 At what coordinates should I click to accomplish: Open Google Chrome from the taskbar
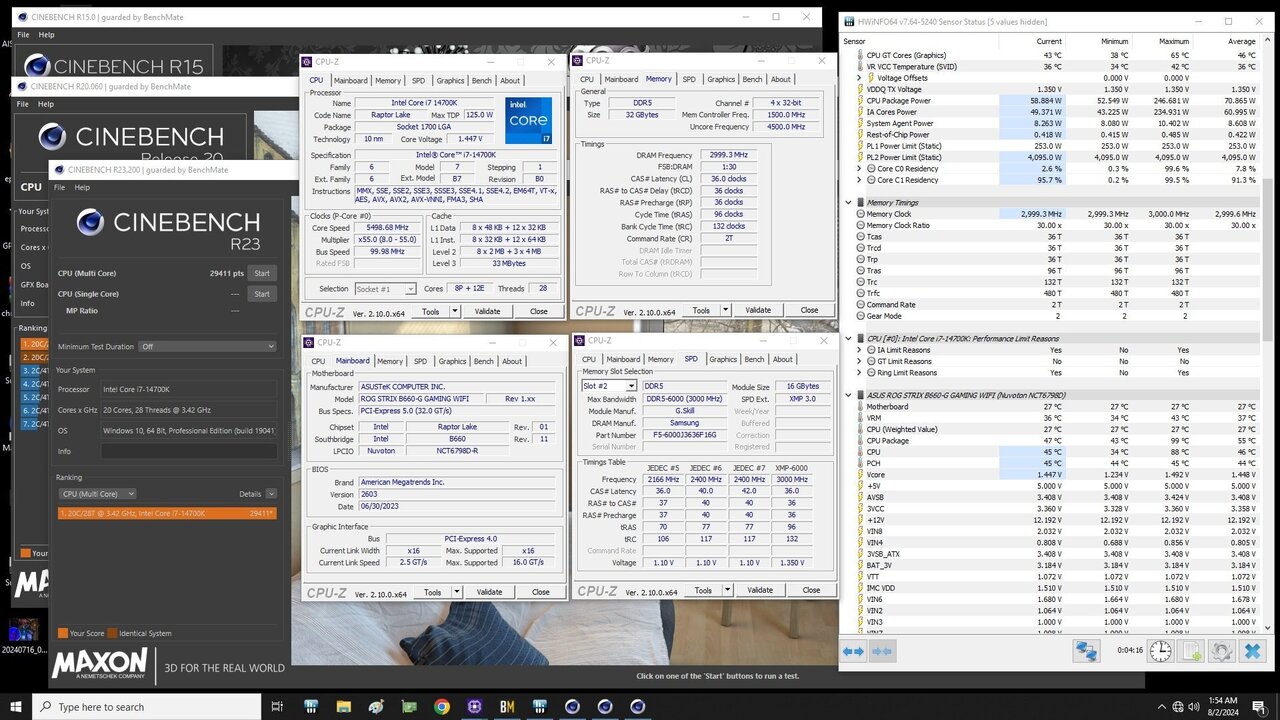[441, 707]
